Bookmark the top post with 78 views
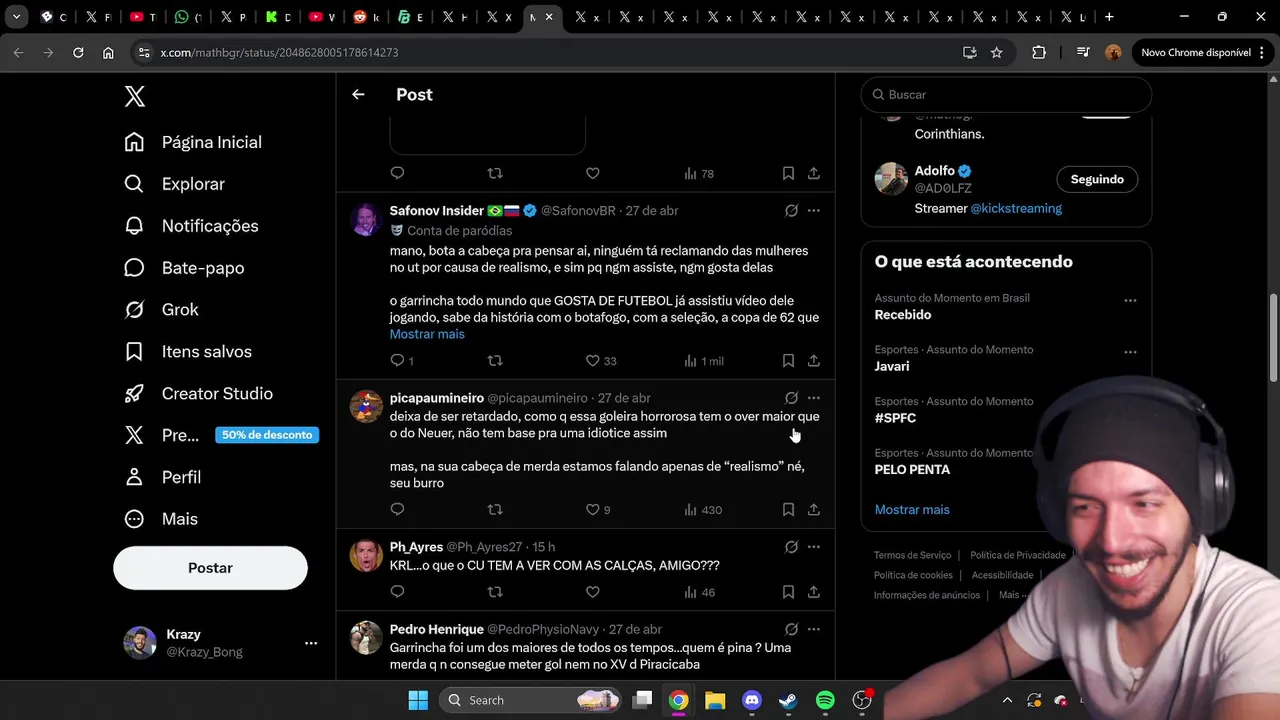1280x720 pixels. 788,173
